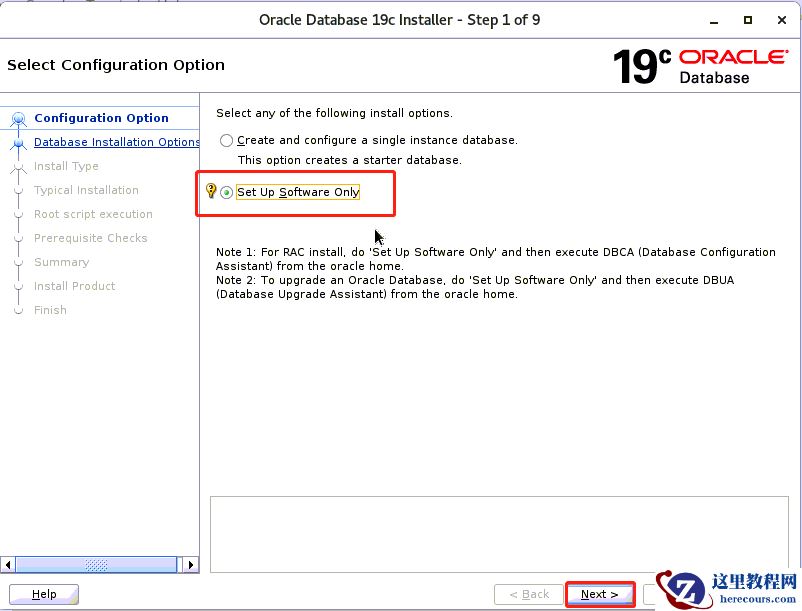Click 'This option creates a starter database.' text
The height and width of the screenshot is (611, 802).
tap(350, 160)
